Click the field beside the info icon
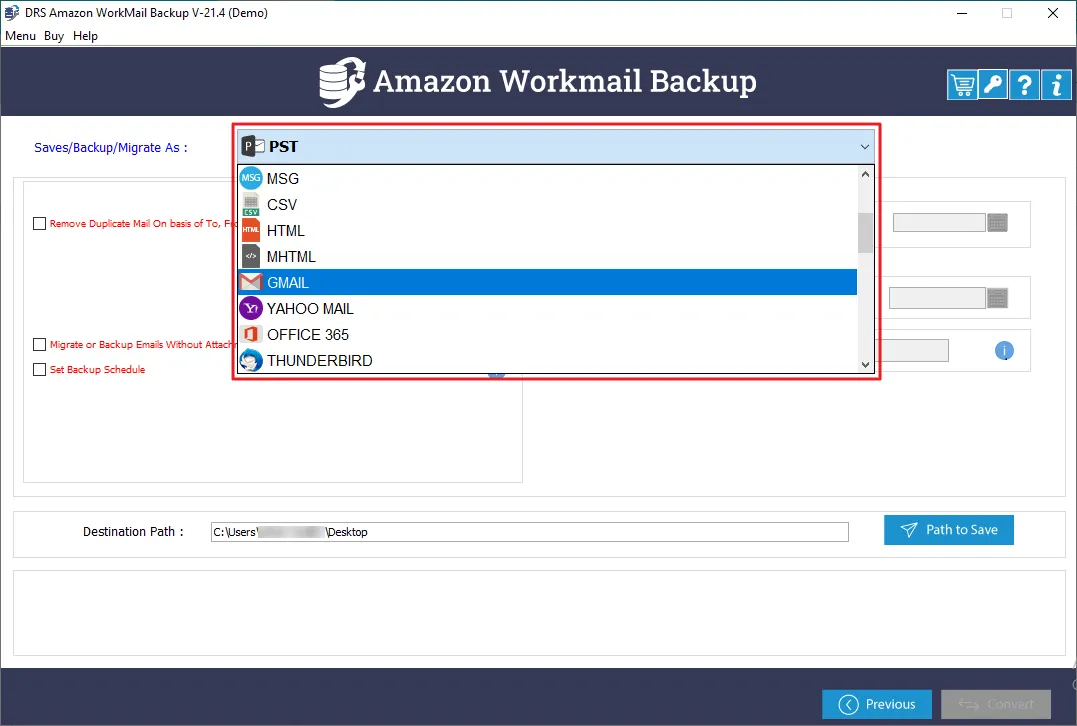This screenshot has height=726, width=1077. click(x=914, y=350)
